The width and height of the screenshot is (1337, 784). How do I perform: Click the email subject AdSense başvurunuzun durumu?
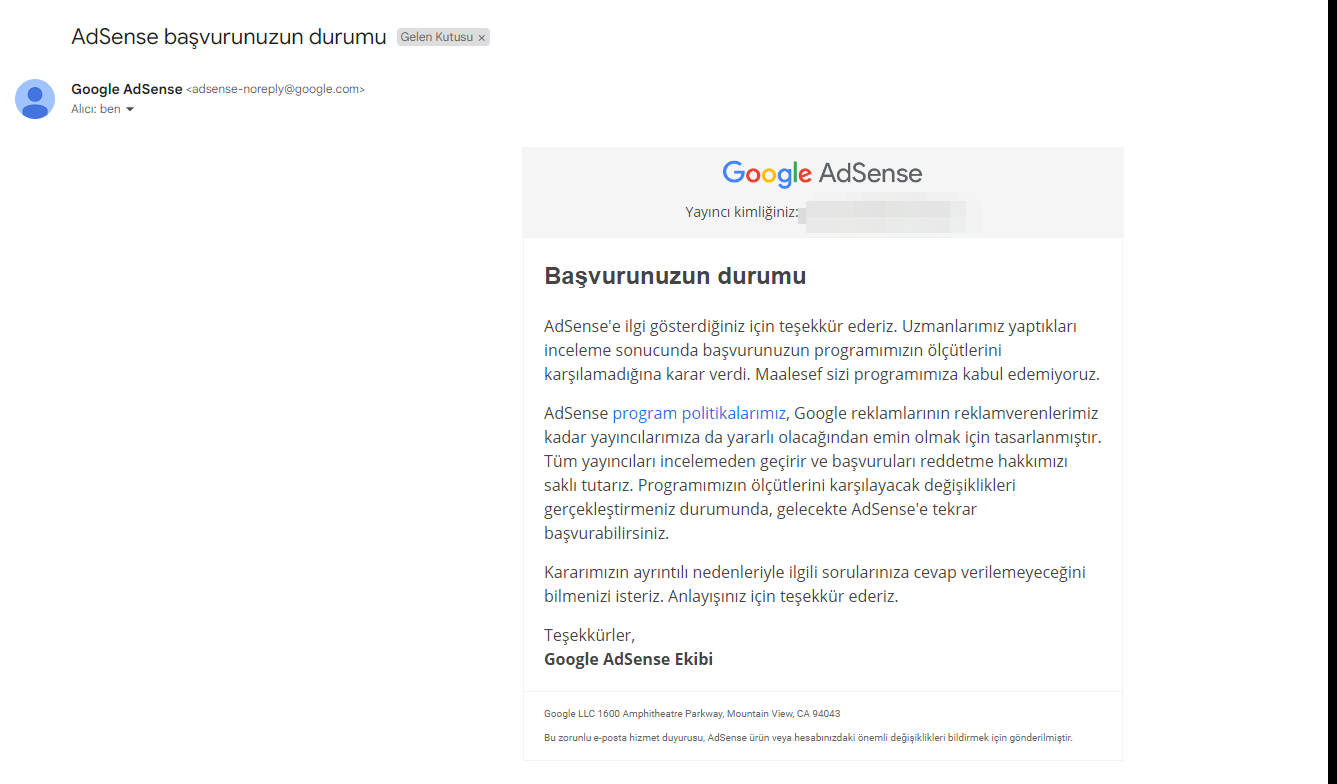229,37
